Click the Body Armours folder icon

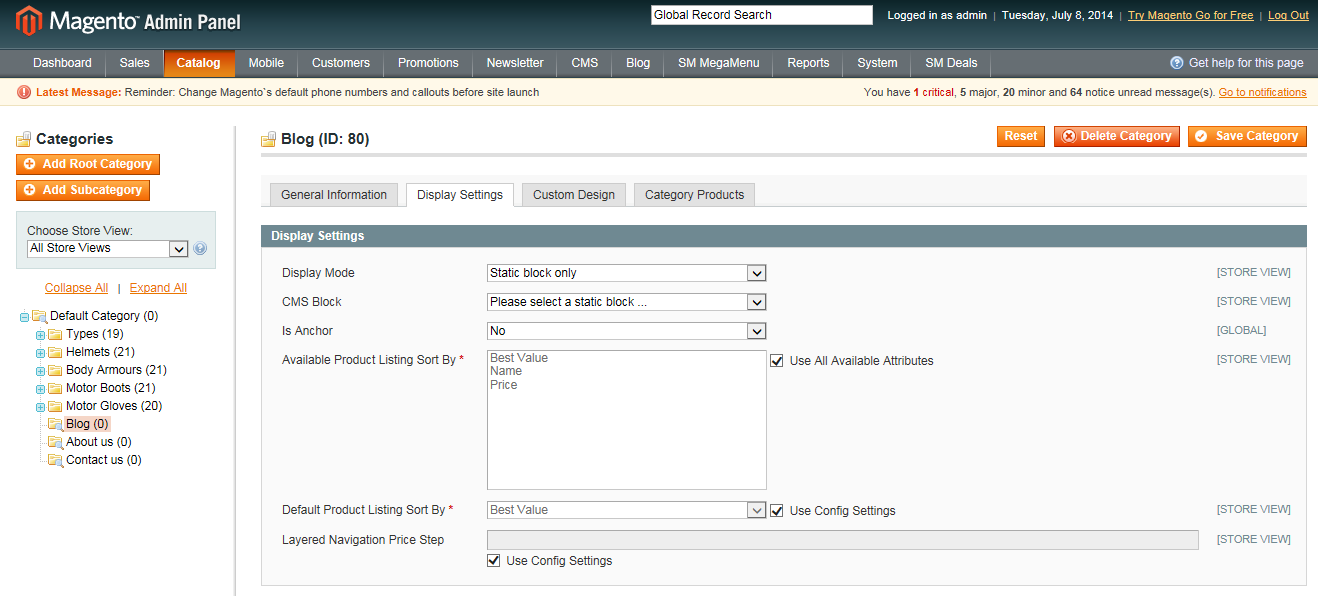55,370
